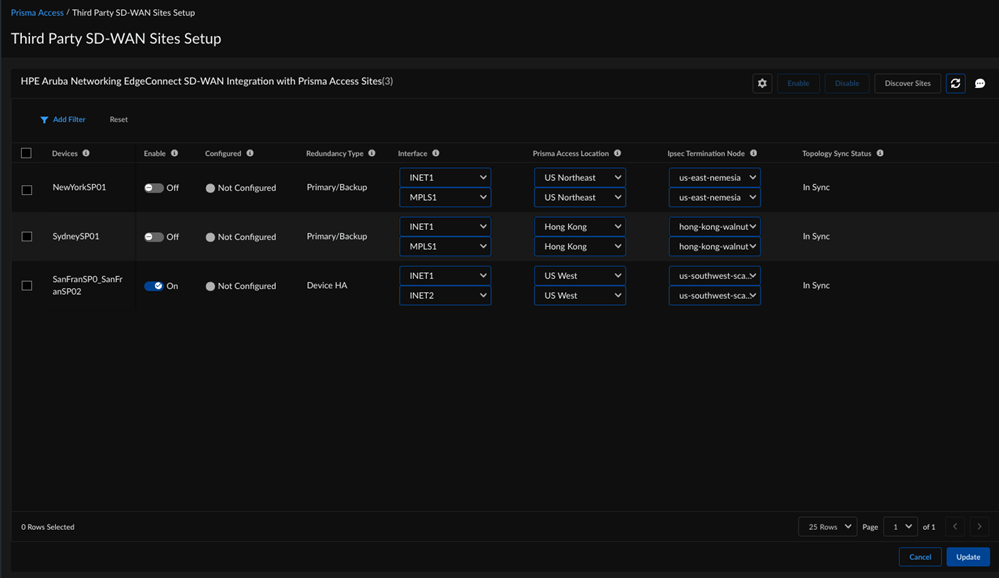This screenshot has width=1000, height=578.
Task: Open the 25 Rows page size dropdown
Action: coord(827,527)
